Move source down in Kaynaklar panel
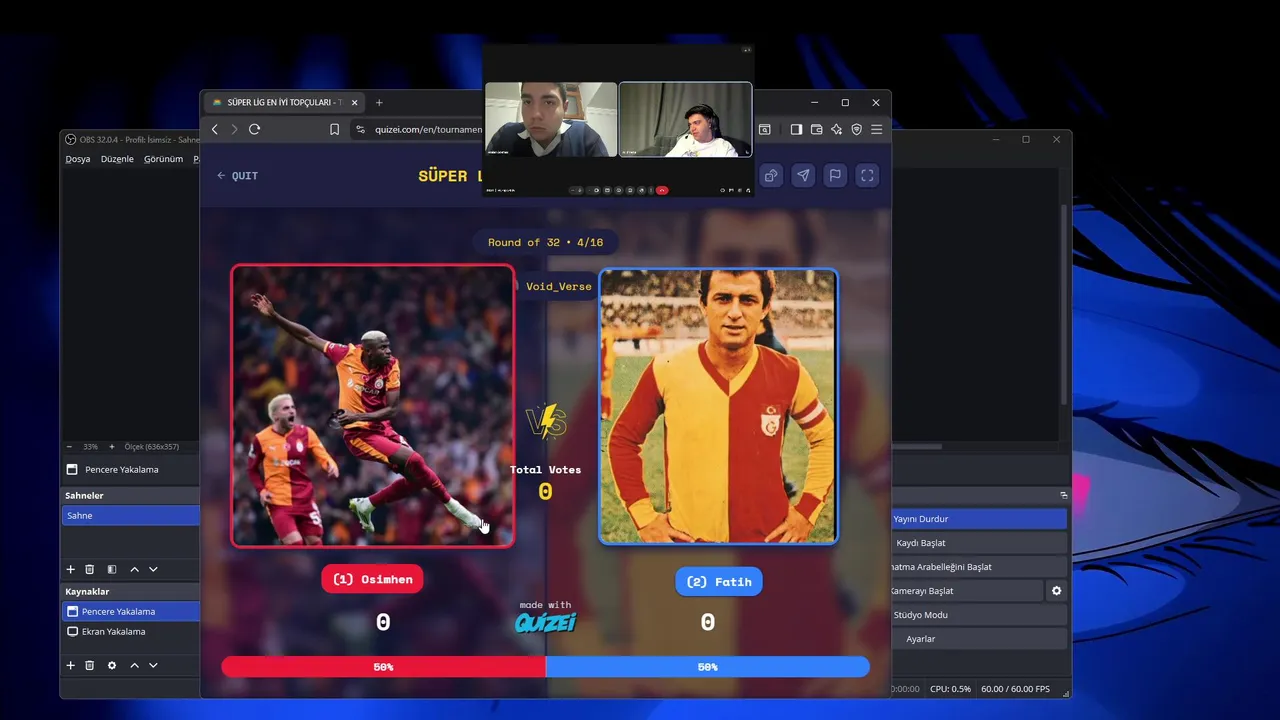Image resolution: width=1280 pixels, height=720 pixels. [x=153, y=665]
